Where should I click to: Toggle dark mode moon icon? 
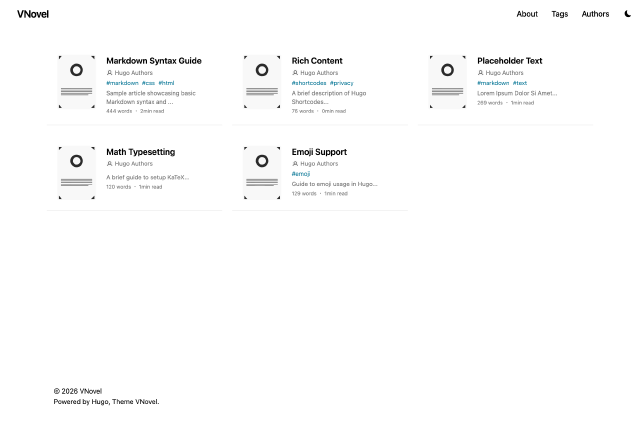628,14
